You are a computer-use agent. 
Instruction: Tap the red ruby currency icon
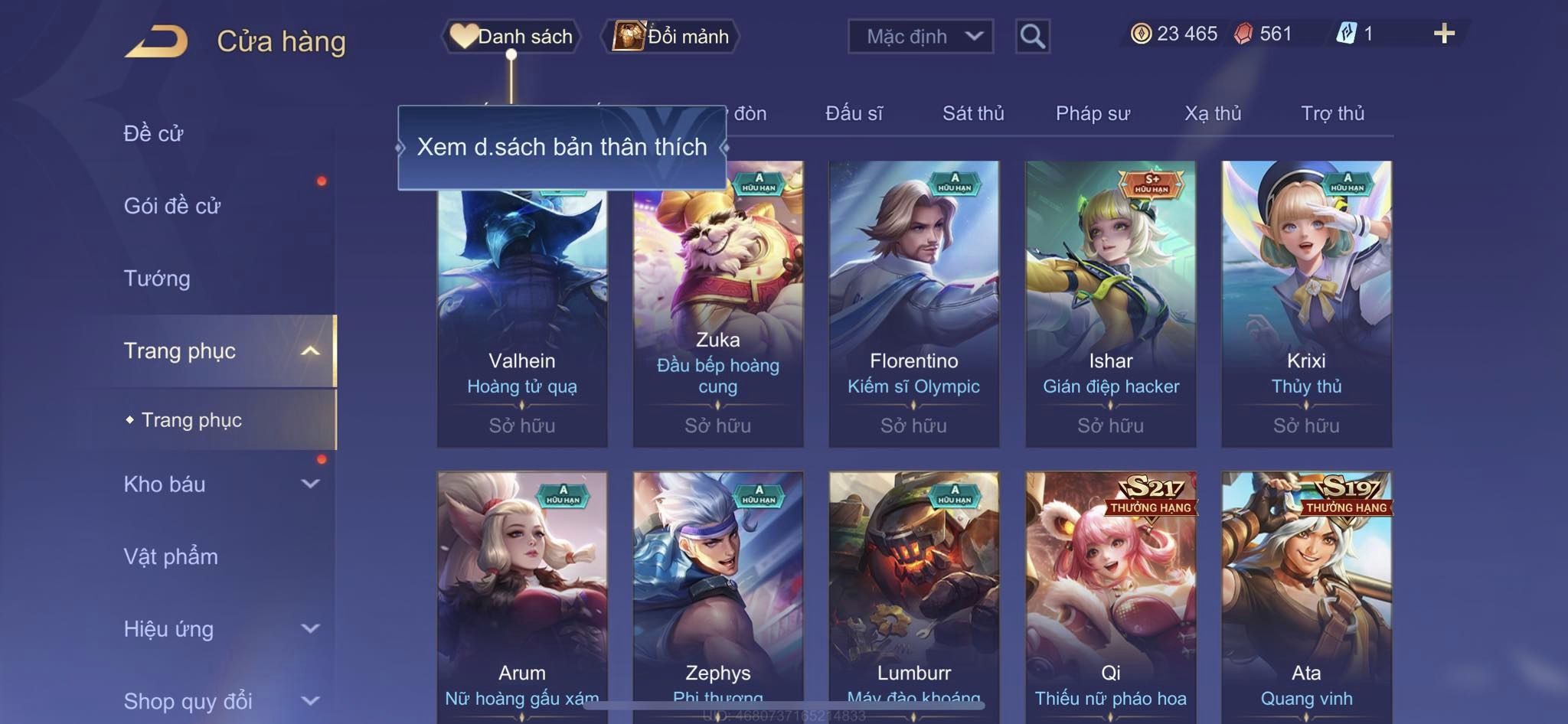(x=1243, y=34)
